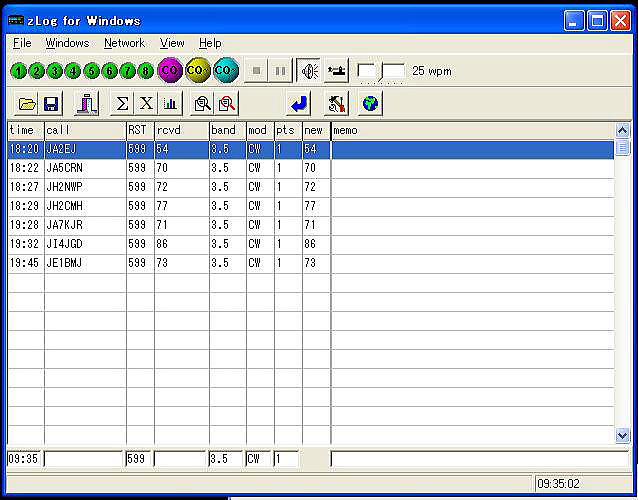Open the paddle keying settings icon

point(336,71)
